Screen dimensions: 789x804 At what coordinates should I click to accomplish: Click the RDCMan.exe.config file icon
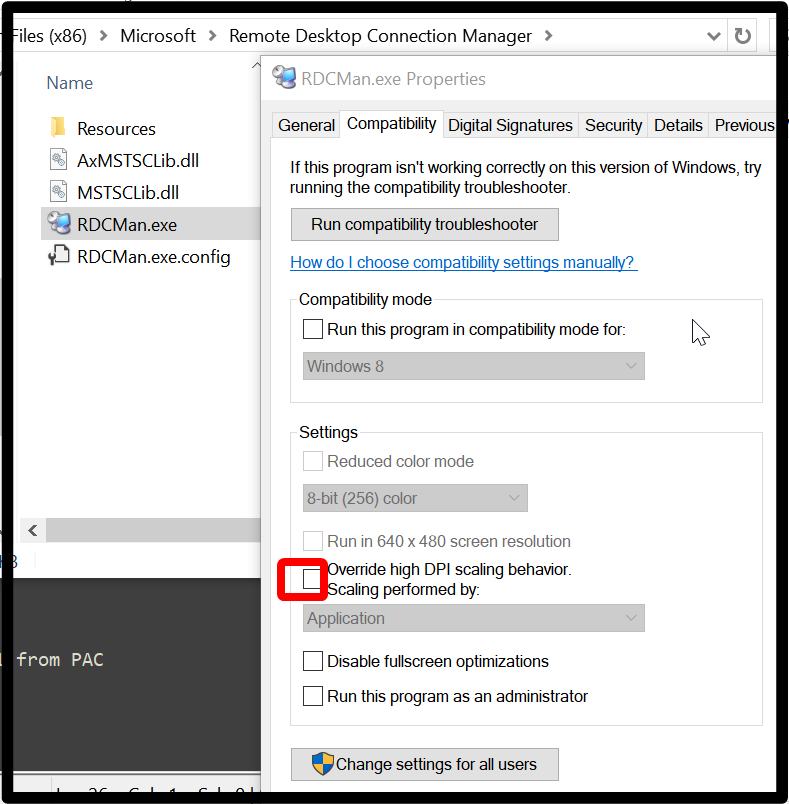click(58, 257)
